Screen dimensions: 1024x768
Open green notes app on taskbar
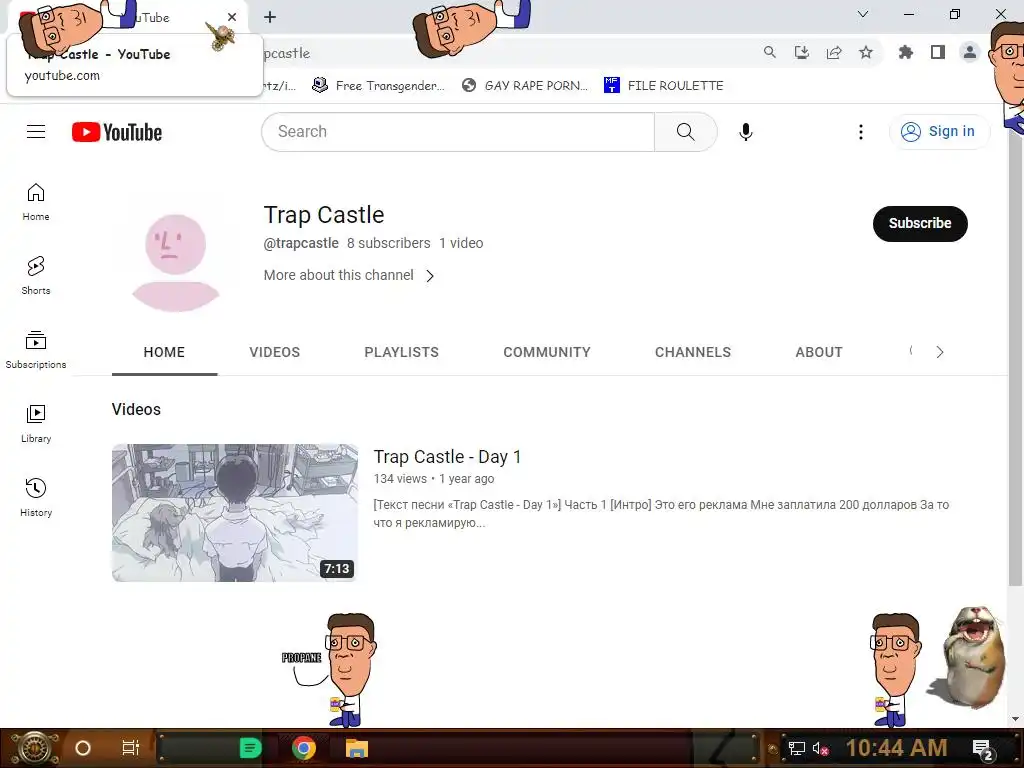pyautogui.click(x=250, y=748)
